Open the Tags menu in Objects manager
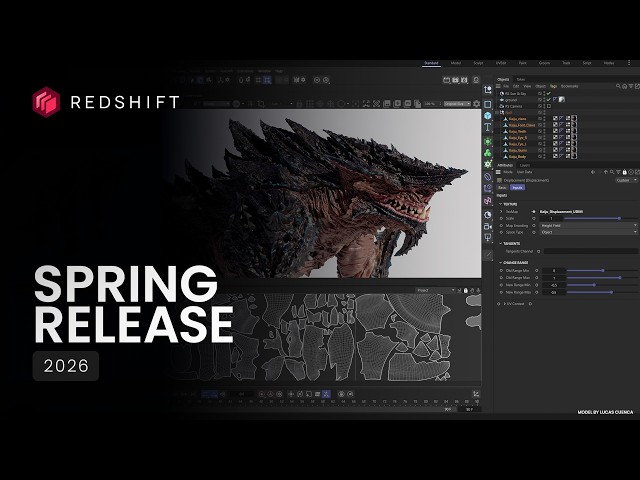This screenshot has height=480, width=640. tap(553, 86)
